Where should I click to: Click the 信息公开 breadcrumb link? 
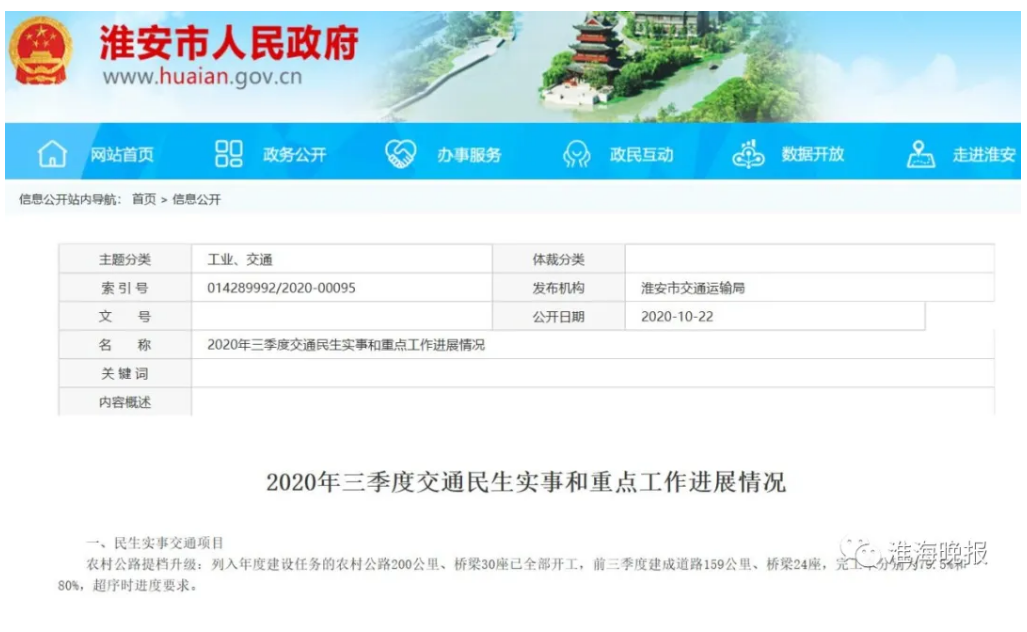point(197,199)
